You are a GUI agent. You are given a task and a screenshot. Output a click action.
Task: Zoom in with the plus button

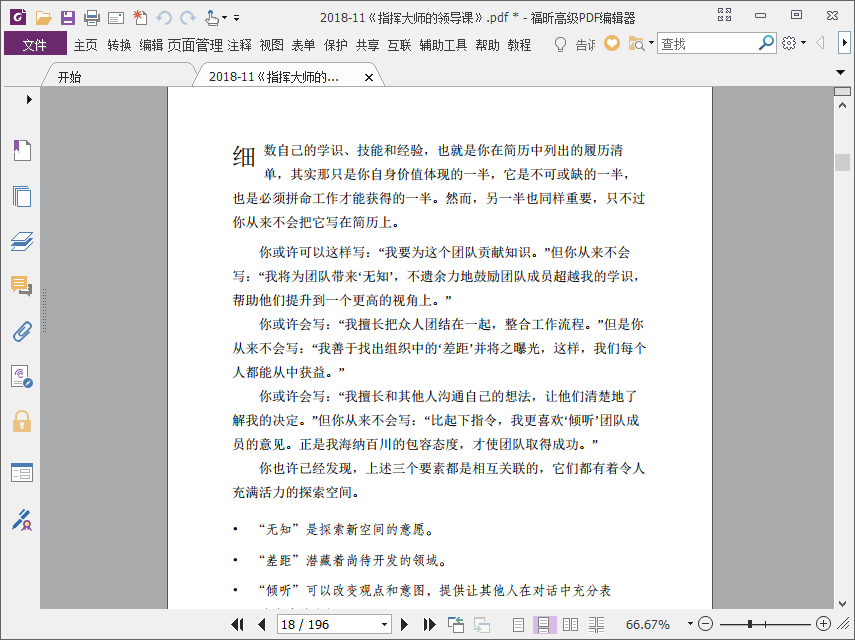pos(823,624)
